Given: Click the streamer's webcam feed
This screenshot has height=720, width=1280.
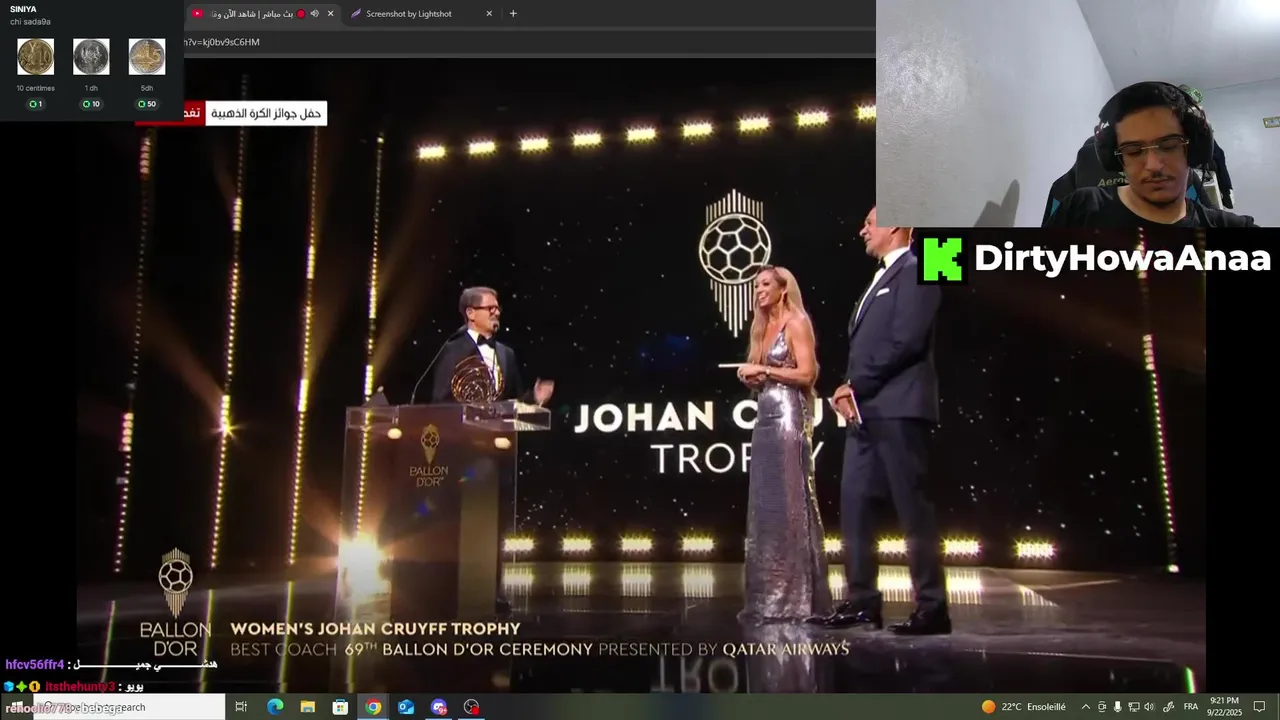Looking at the screenshot, I should tap(1078, 113).
